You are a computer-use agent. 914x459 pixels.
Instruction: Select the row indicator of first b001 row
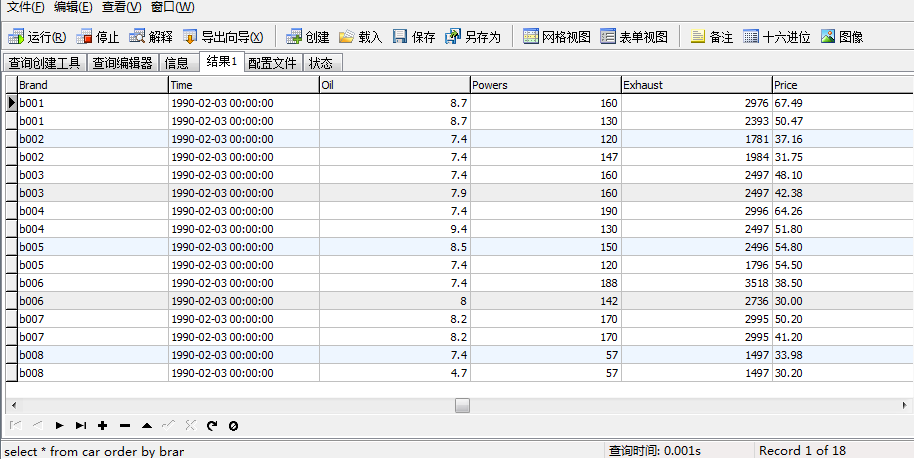pos(11,103)
